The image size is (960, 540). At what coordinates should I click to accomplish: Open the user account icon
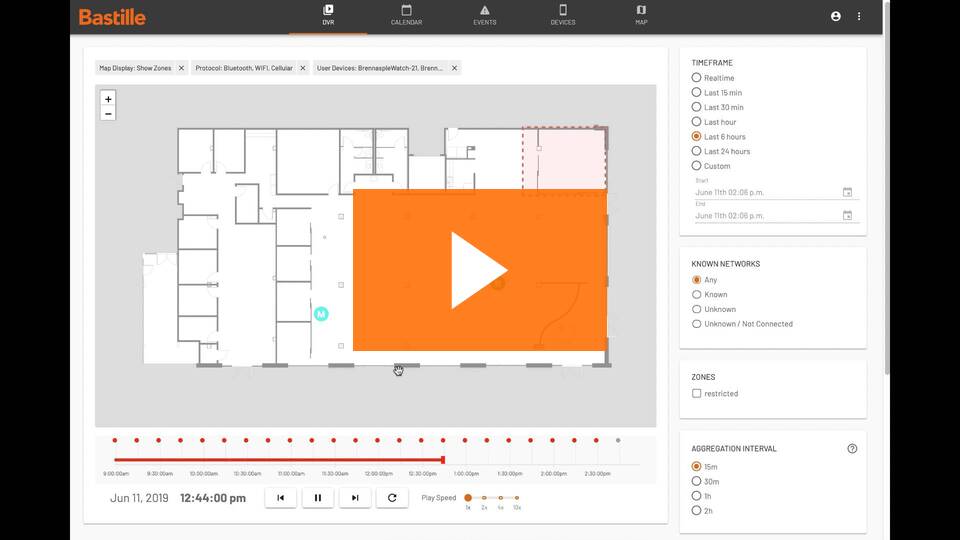[836, 17]
